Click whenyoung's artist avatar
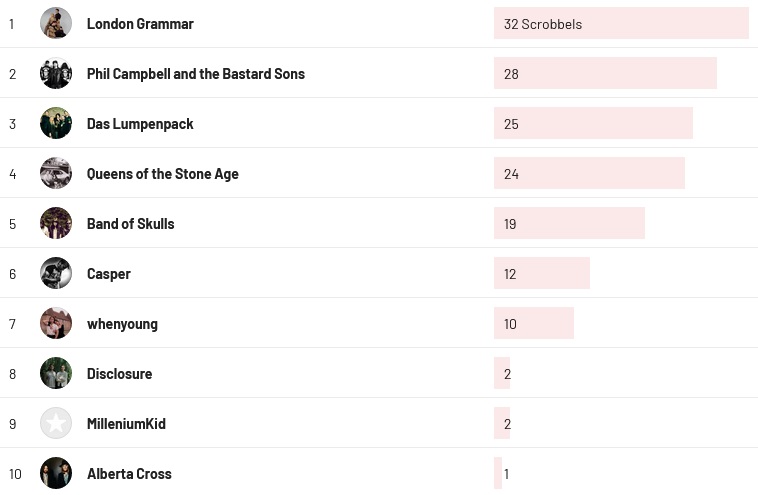This screenshot has width=758, height=495. (x=56, y=323)
